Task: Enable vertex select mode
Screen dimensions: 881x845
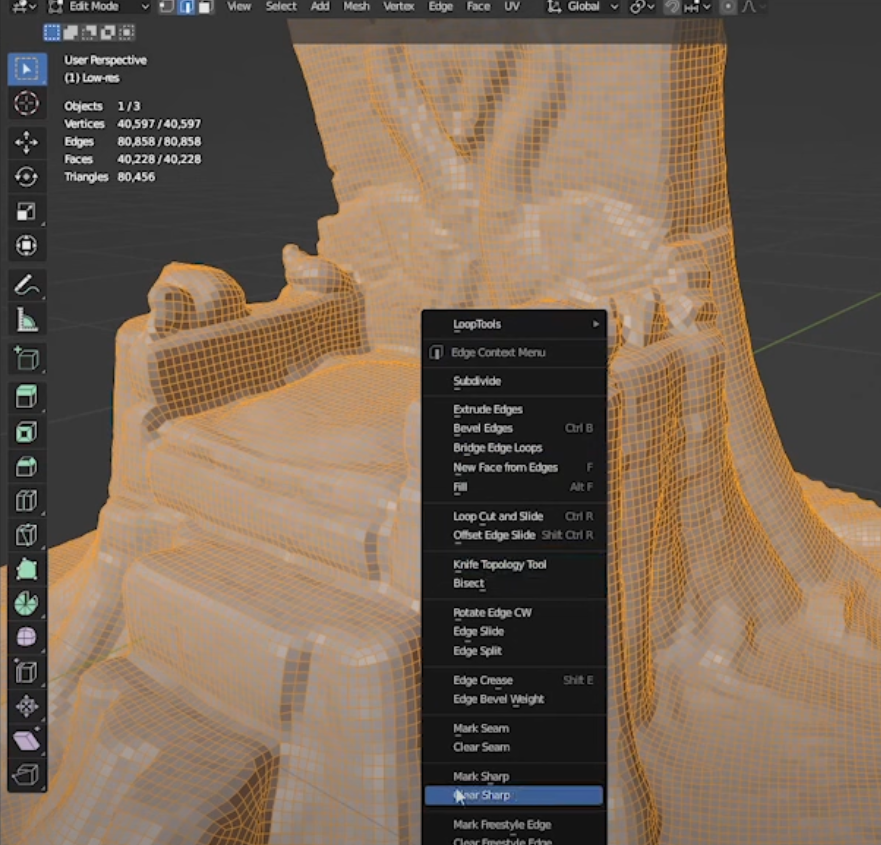Action: [x=167, y=7]
